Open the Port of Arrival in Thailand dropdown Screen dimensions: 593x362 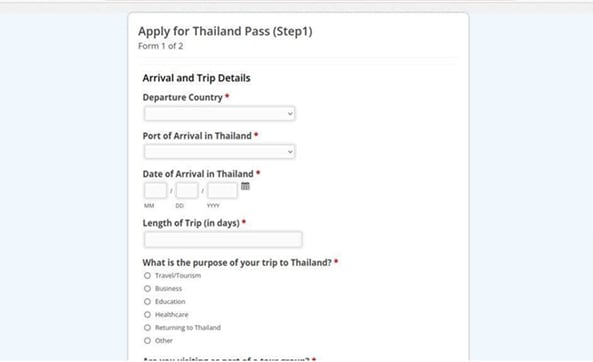tap(219, 152)
